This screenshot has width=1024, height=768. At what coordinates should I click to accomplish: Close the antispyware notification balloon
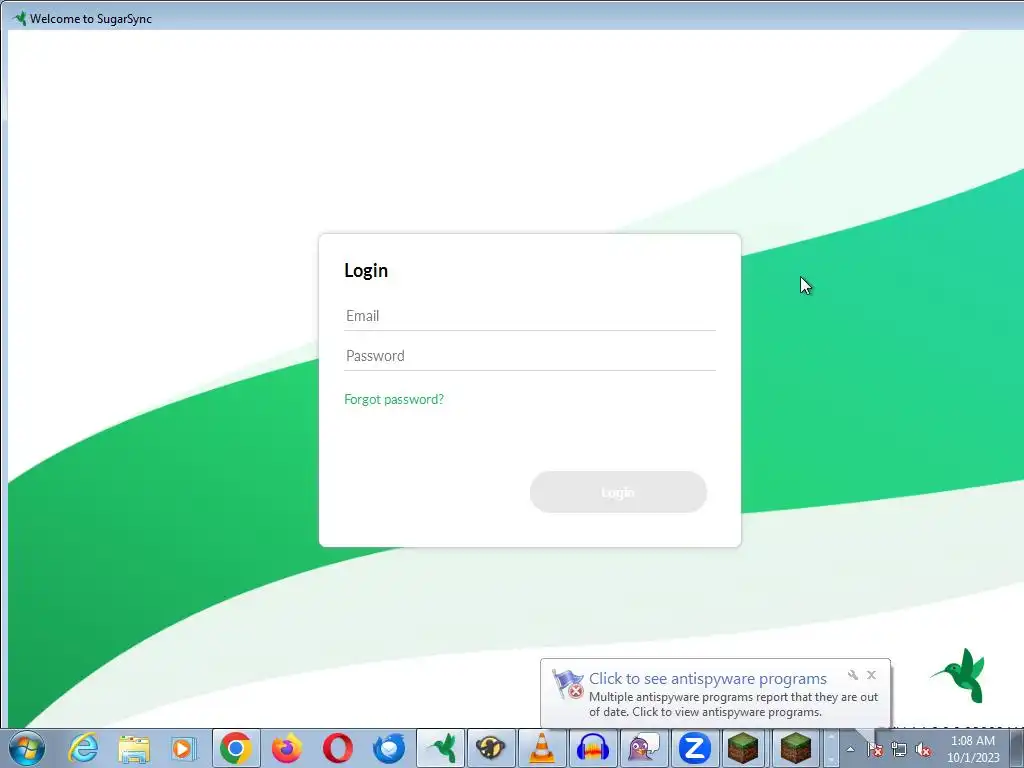tap(871, 675)
